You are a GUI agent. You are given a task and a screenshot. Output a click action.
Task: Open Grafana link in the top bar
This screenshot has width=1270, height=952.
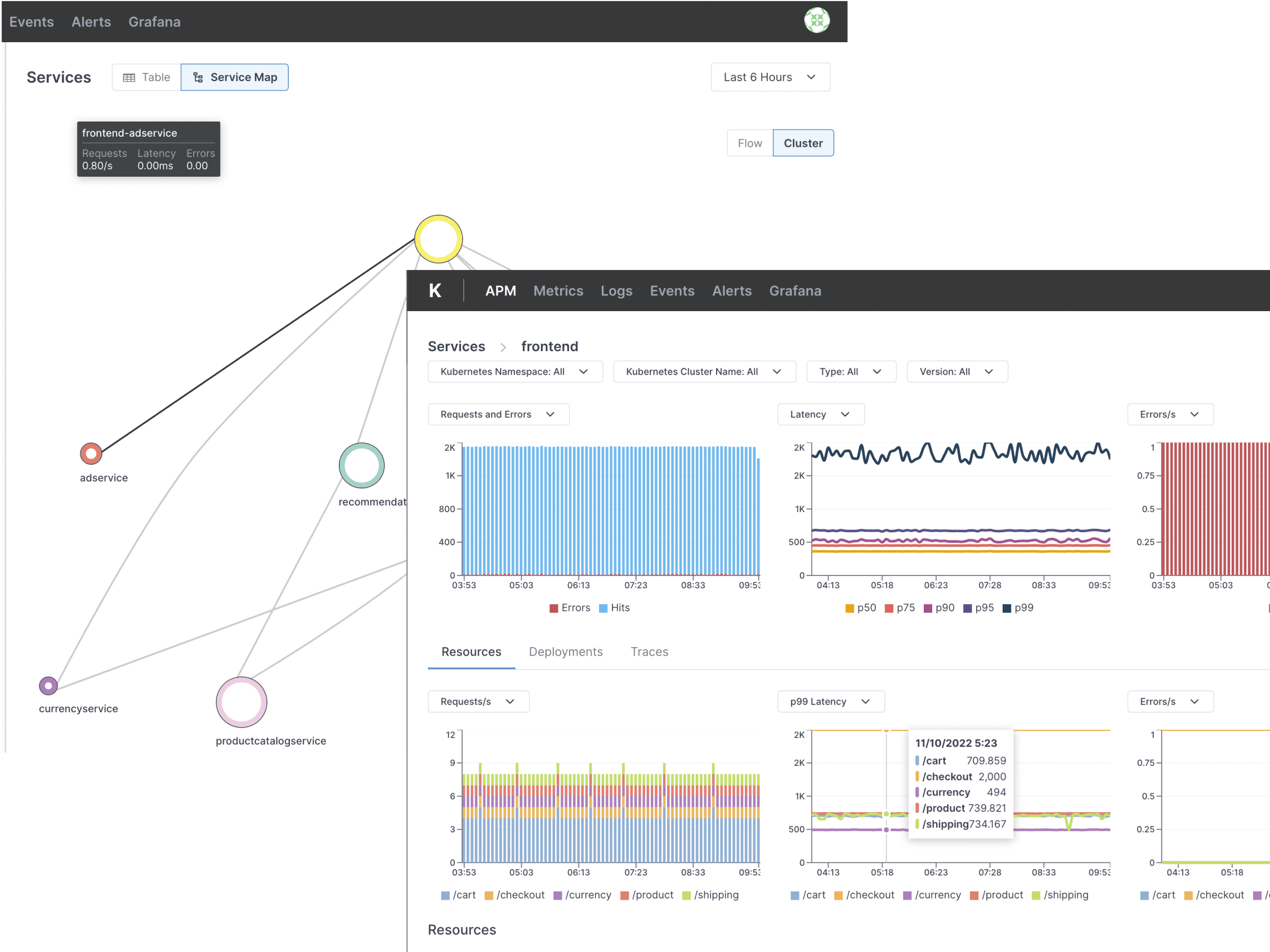[x=154, y=22]
